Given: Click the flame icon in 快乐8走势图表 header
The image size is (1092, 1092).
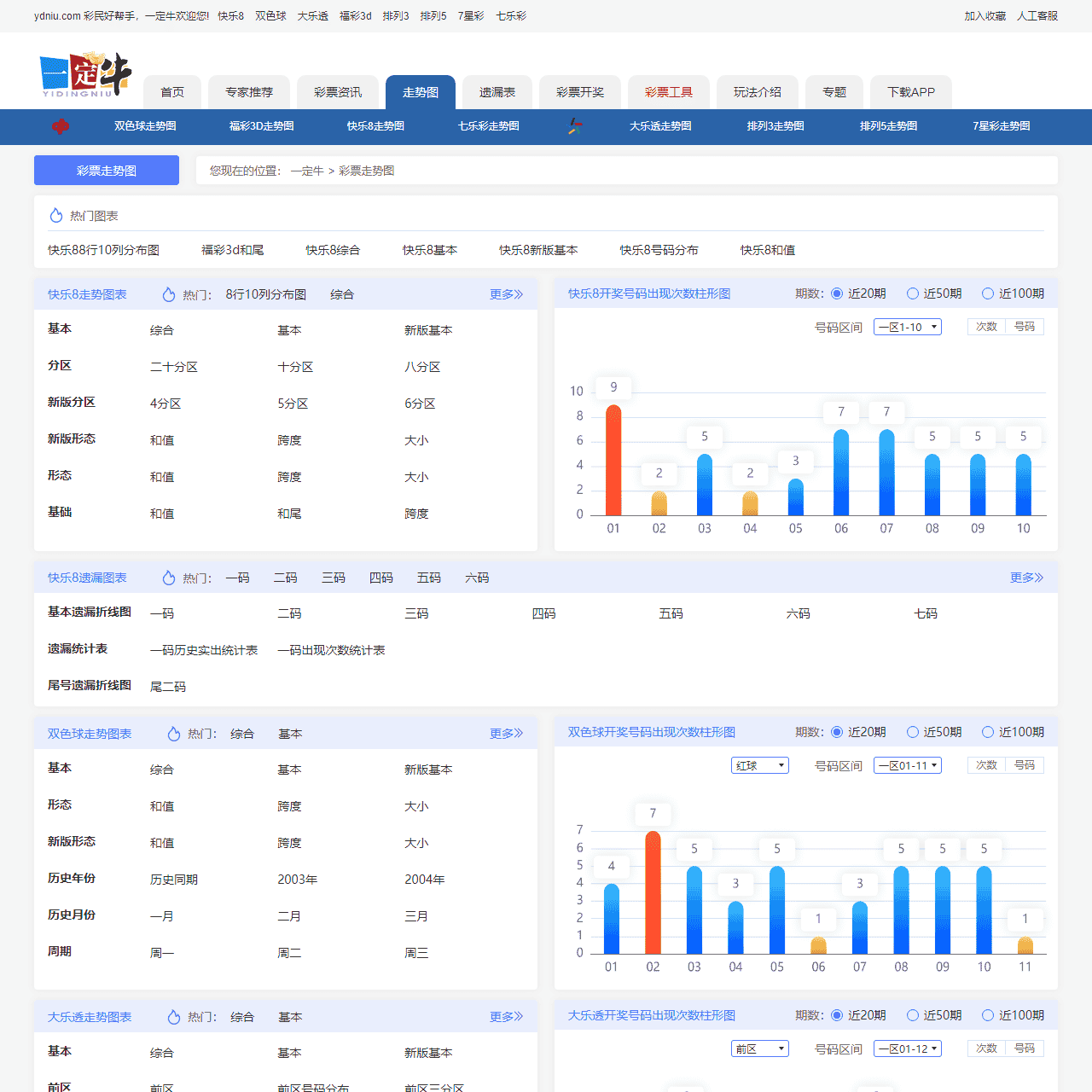Looking at the screenshot, I should tap(169, 294).
